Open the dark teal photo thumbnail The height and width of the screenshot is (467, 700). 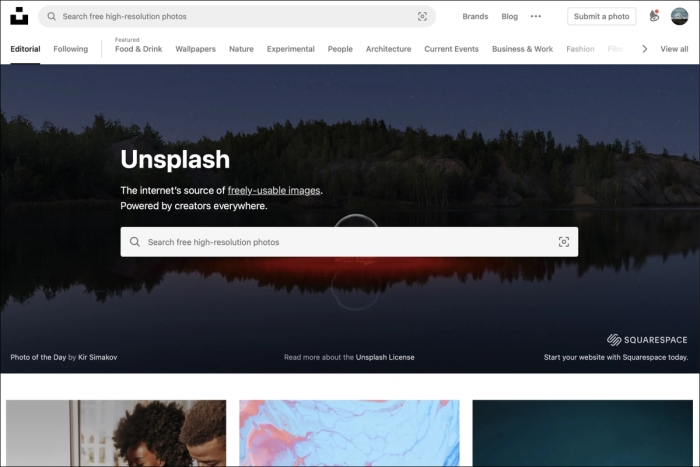[583, 433]
